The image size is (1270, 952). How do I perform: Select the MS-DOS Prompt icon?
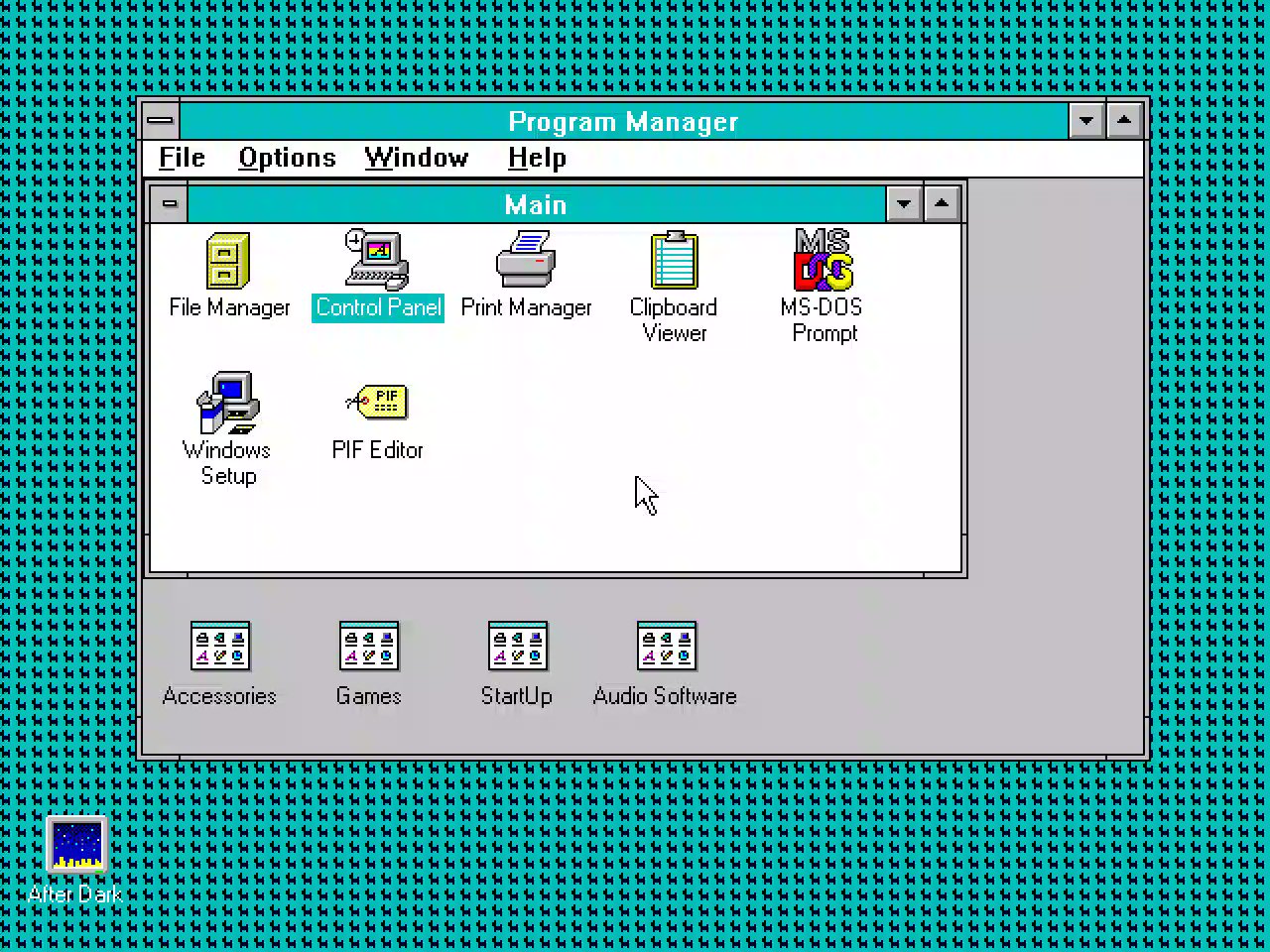coord(824,260)
